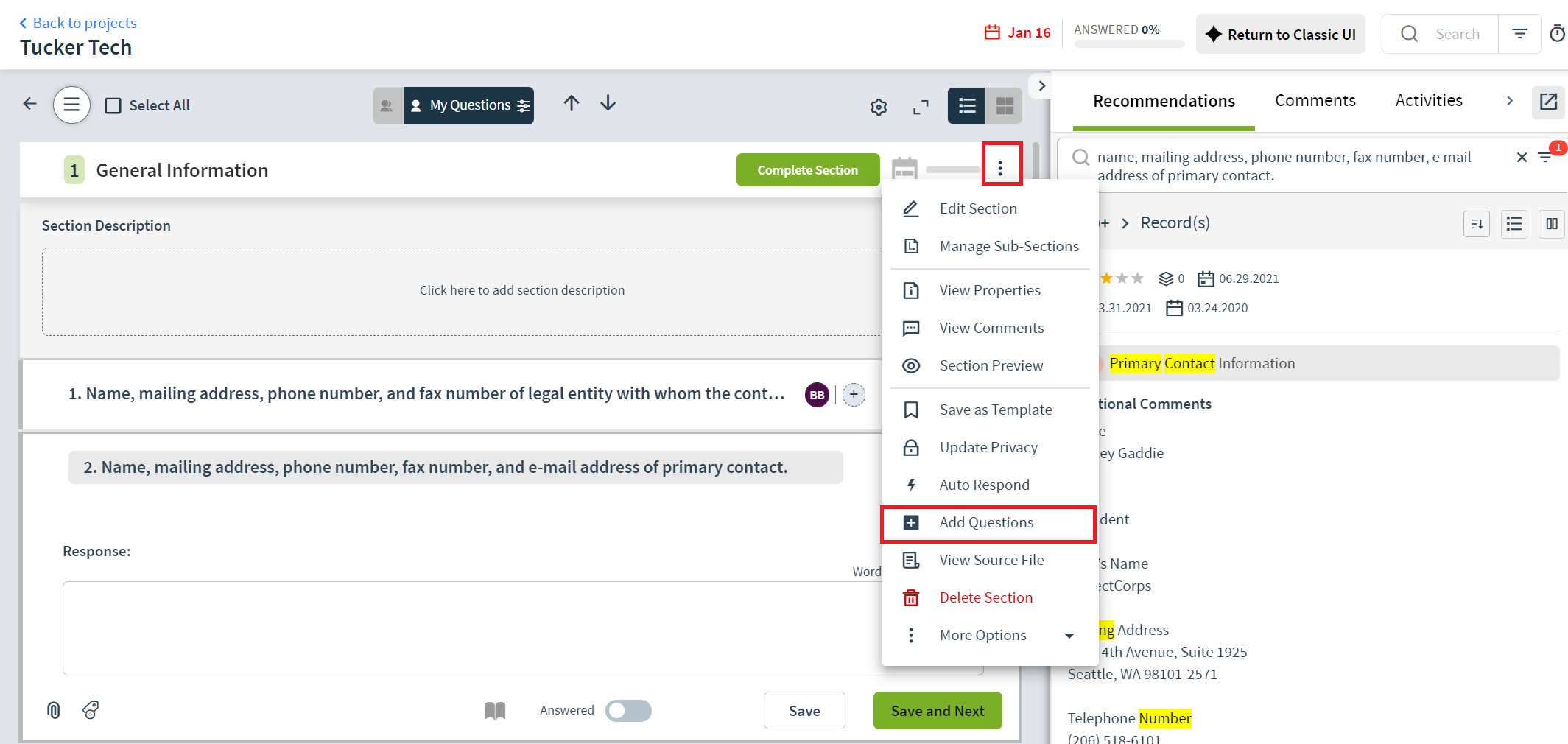Screen dimensions: 1568x744
Task: Expand editor to full screen
Action: click(921, 107)
